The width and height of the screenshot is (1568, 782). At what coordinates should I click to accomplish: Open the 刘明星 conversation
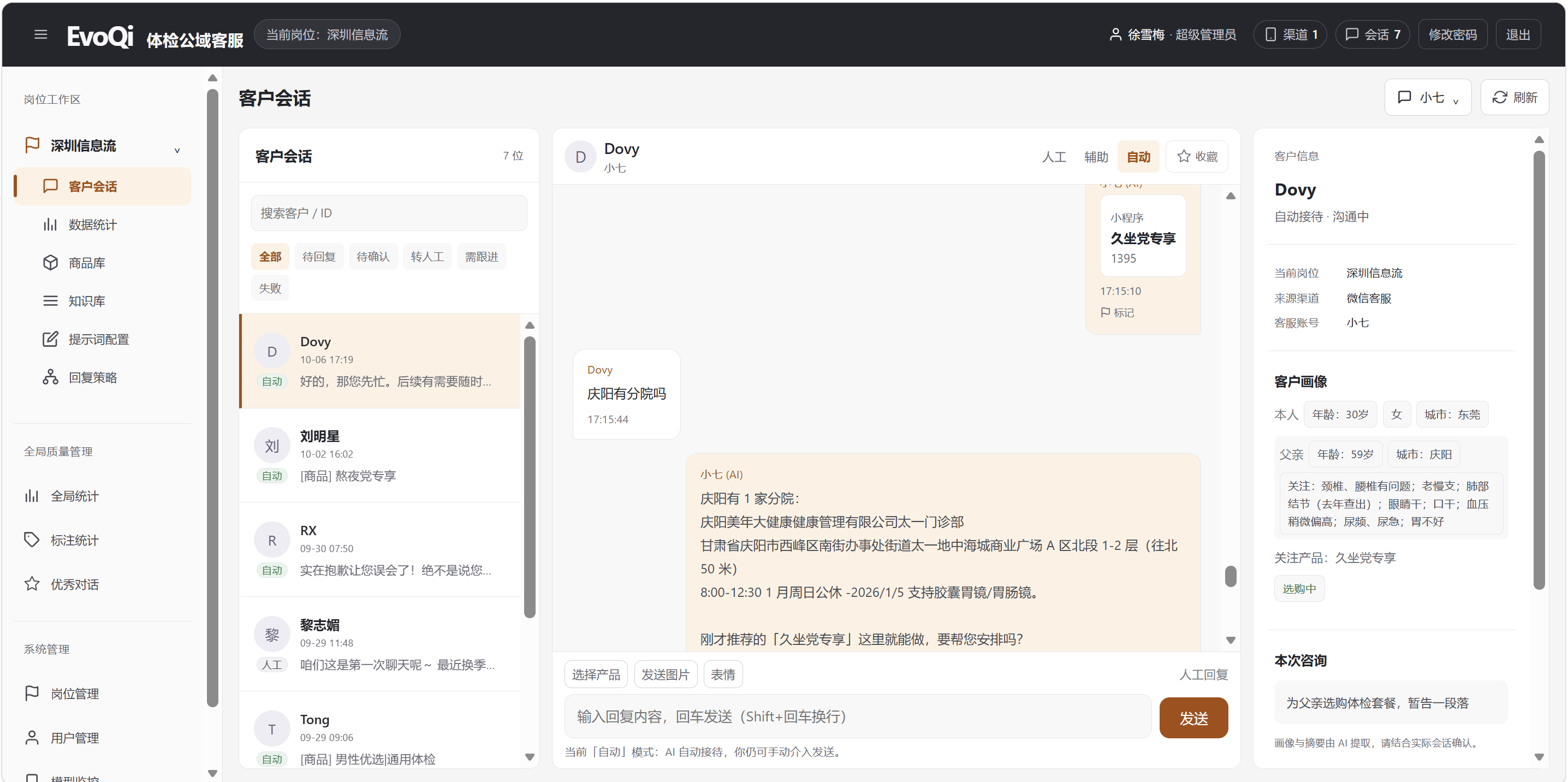pos(380,455)
